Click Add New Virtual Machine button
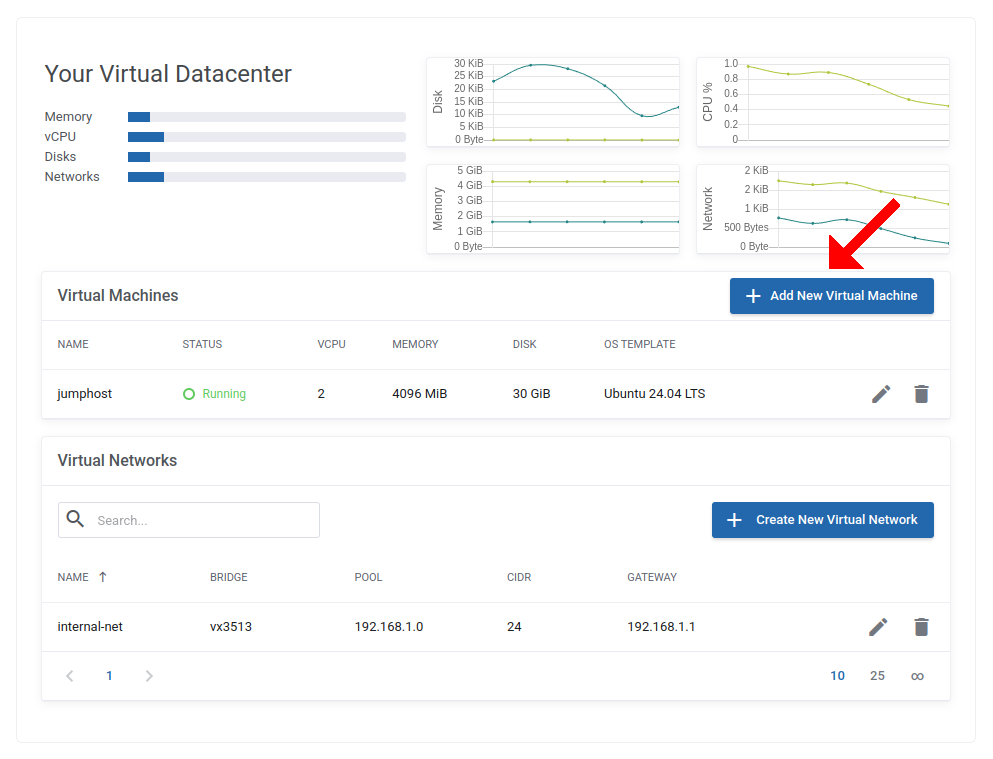Image resolution: width=993 pixels, height=759 pixels. 832,296
